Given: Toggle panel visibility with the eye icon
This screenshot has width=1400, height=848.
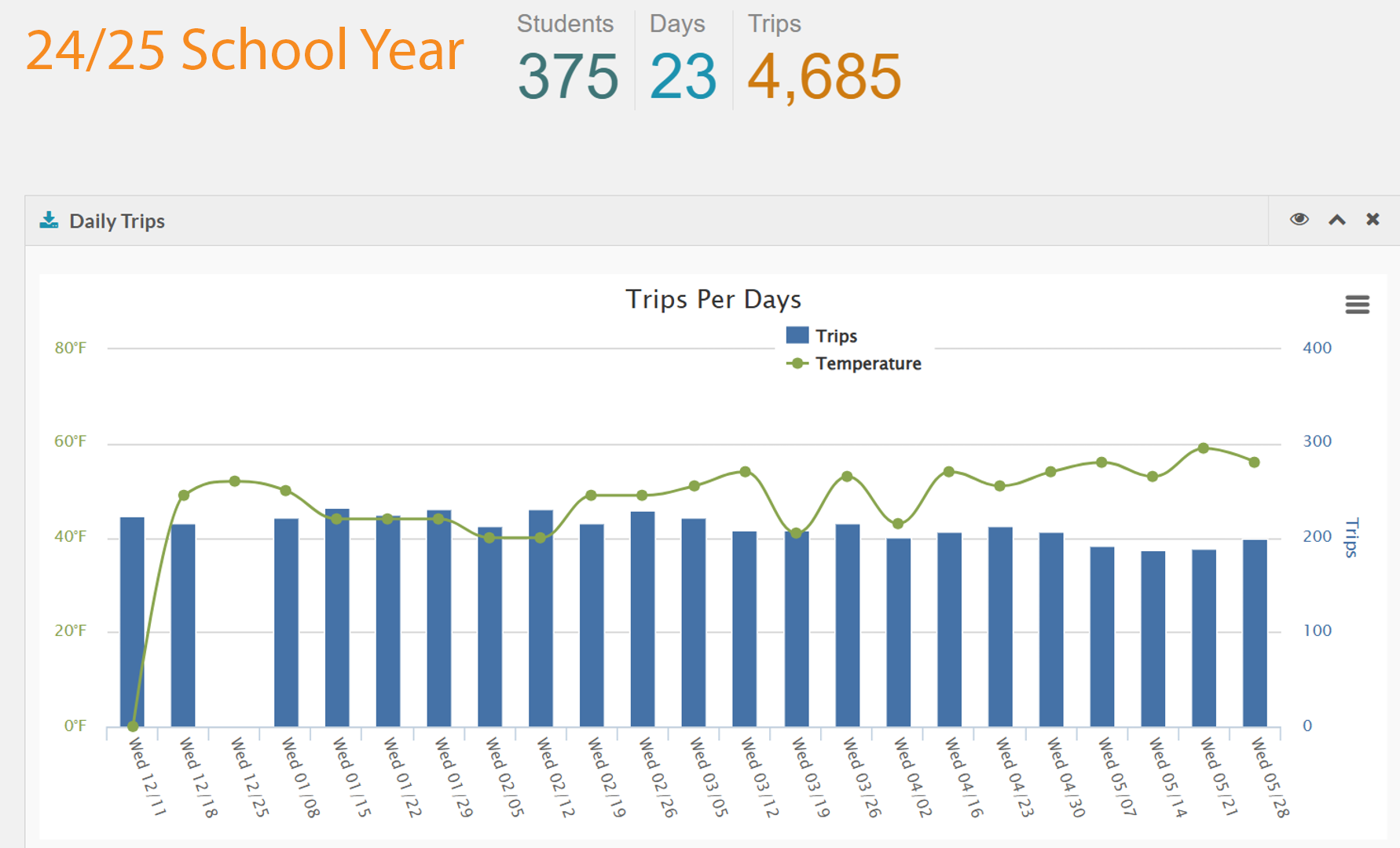Looking at the screenshot, I should click(1299, 220).
